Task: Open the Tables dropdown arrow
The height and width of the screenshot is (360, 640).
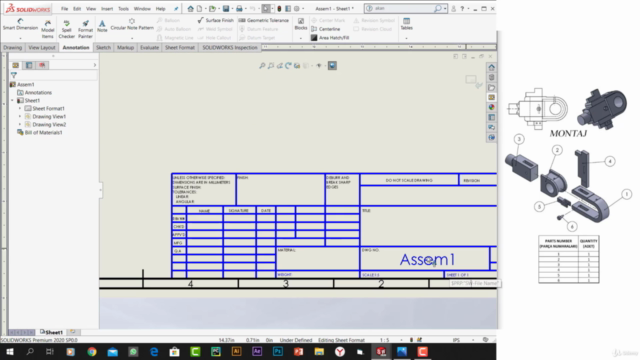Action: (x=407, y=38)
